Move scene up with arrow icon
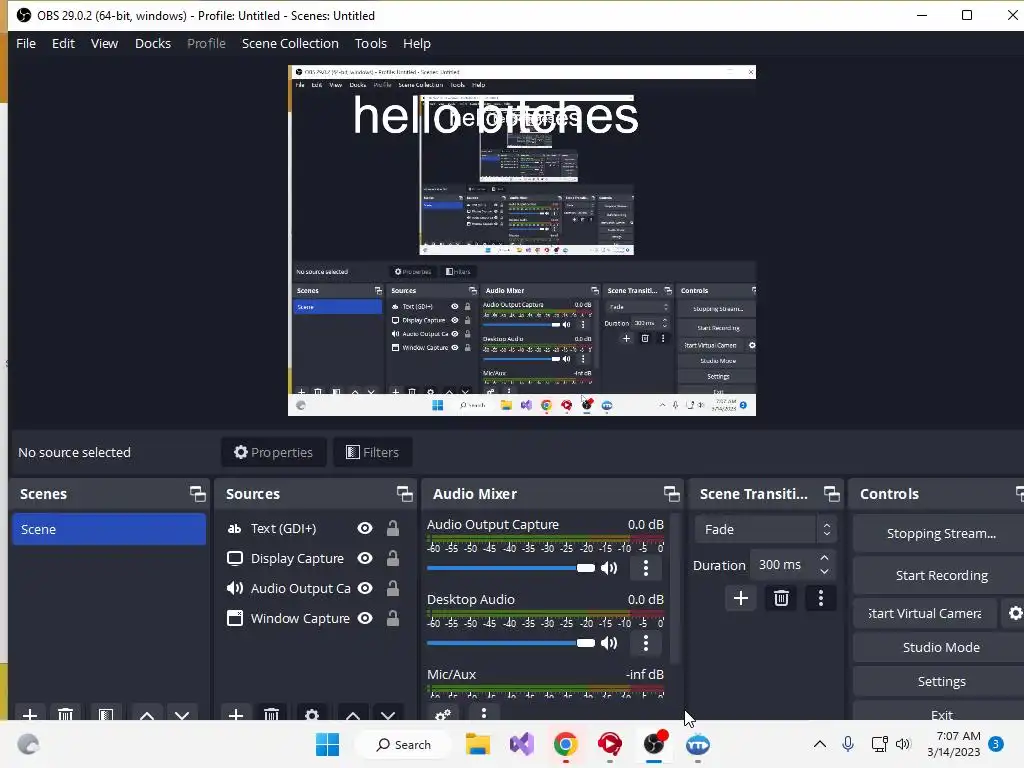1024x768 pixels. (x=147, y=714)
